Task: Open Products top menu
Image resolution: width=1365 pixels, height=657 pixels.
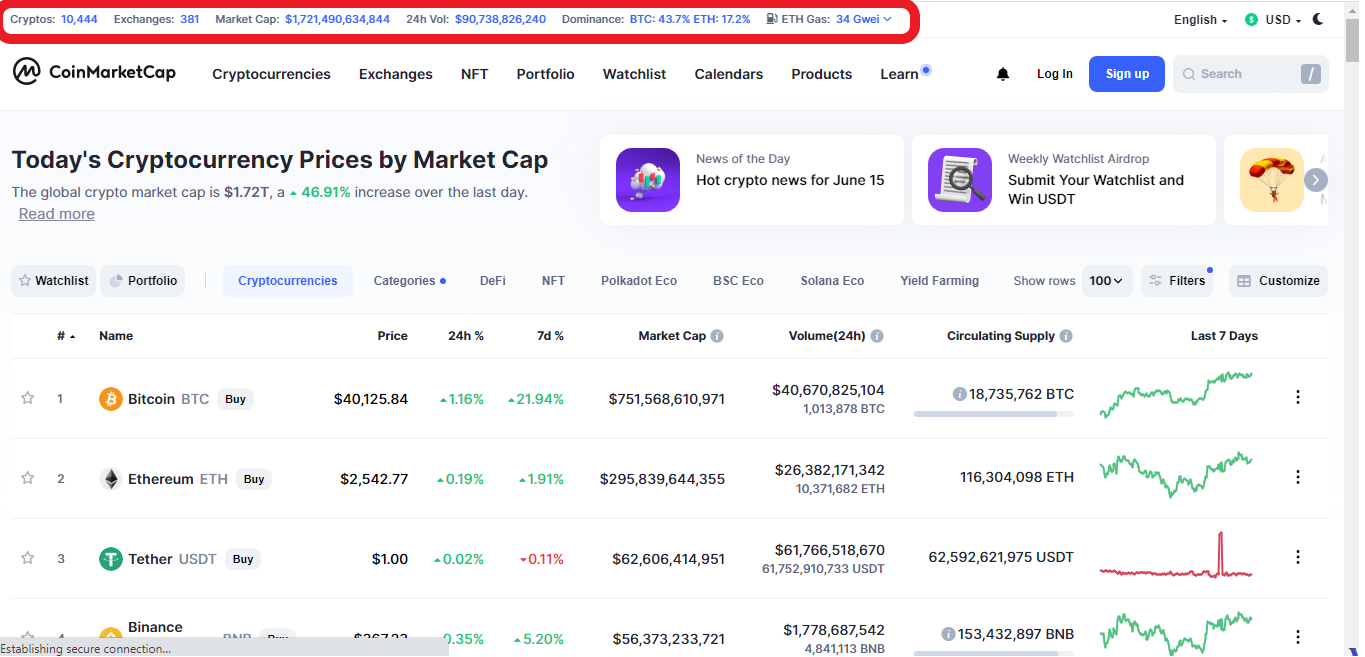Action: [822, 74]
